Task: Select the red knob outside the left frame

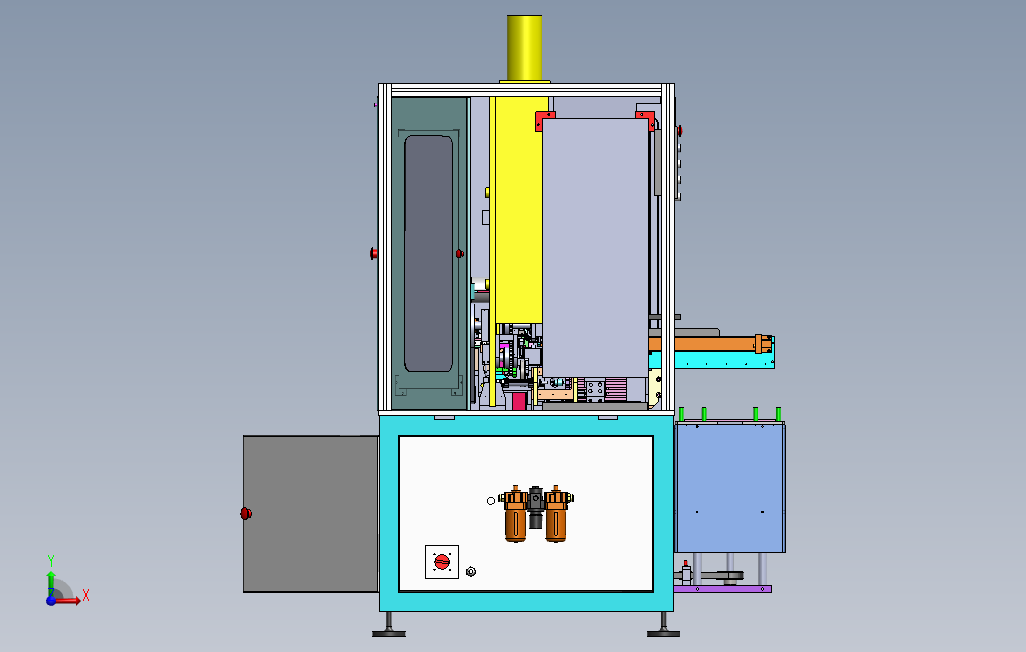Action: 374,253
